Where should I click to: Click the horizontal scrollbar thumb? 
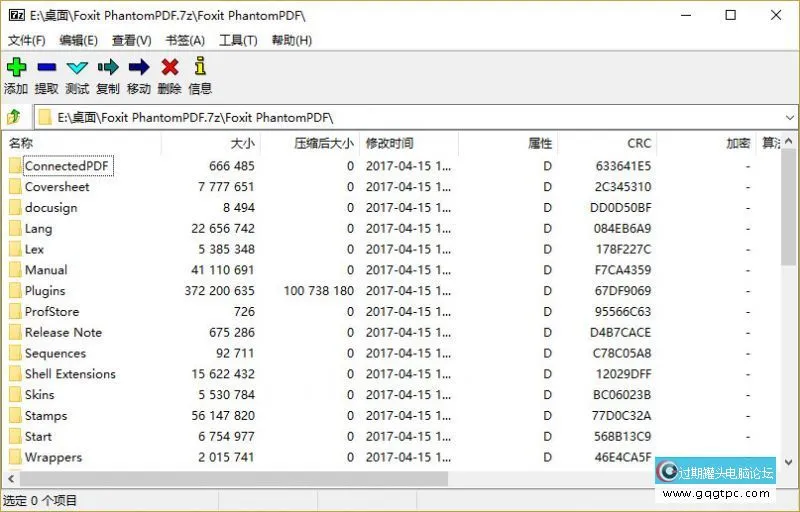[234, 479]
